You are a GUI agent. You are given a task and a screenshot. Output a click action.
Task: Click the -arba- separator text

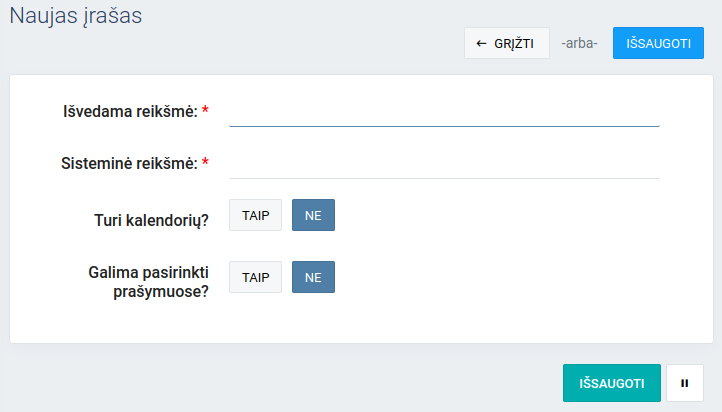point(580,44)
